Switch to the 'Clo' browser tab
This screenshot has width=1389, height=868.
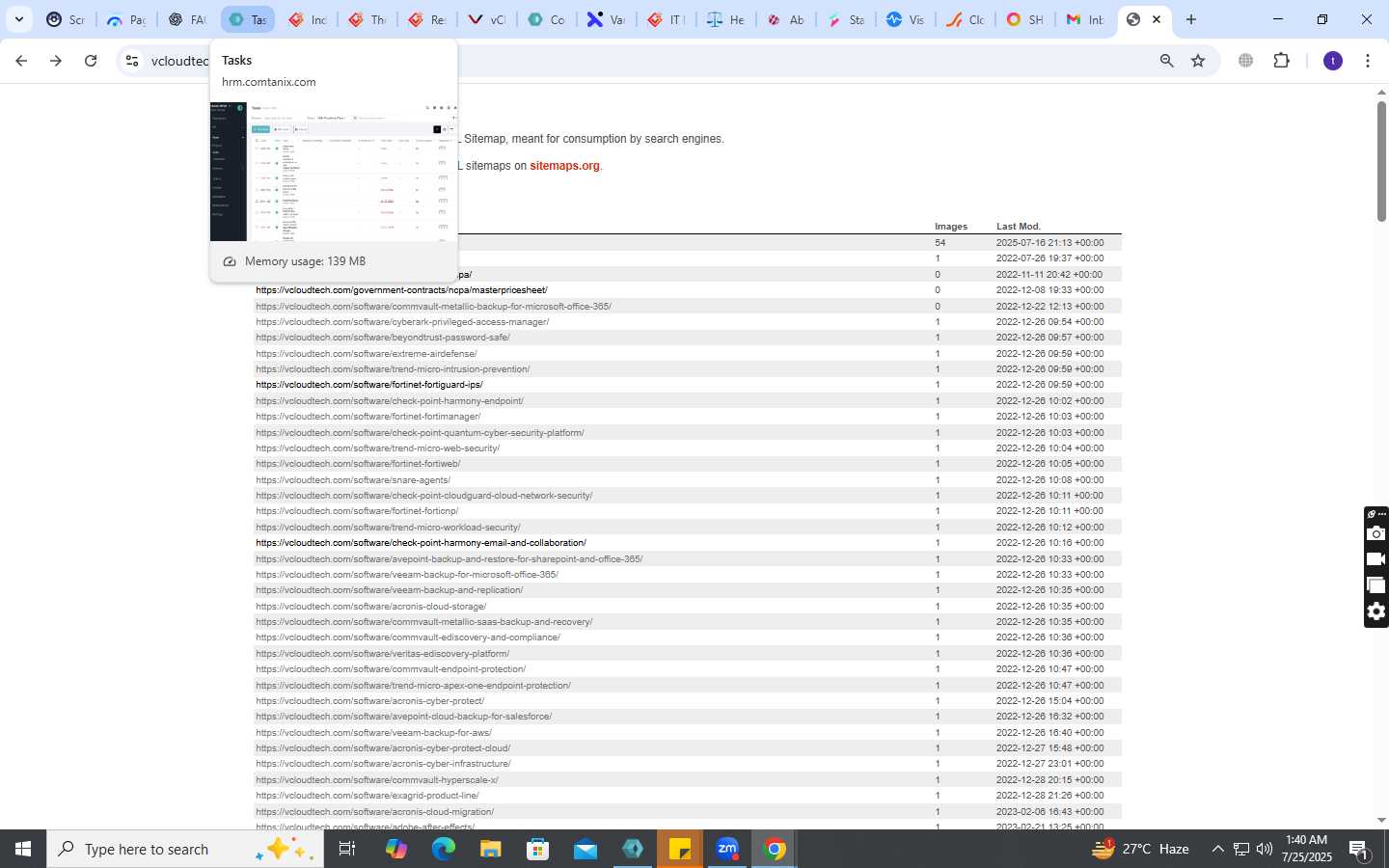(965, 19)
